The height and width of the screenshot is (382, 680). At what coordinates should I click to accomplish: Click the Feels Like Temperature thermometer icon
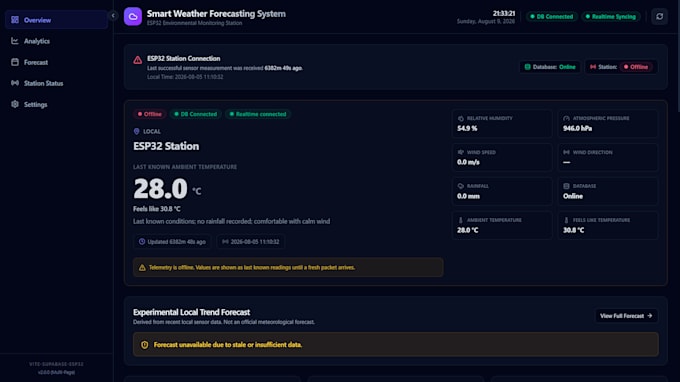point(566,220)
